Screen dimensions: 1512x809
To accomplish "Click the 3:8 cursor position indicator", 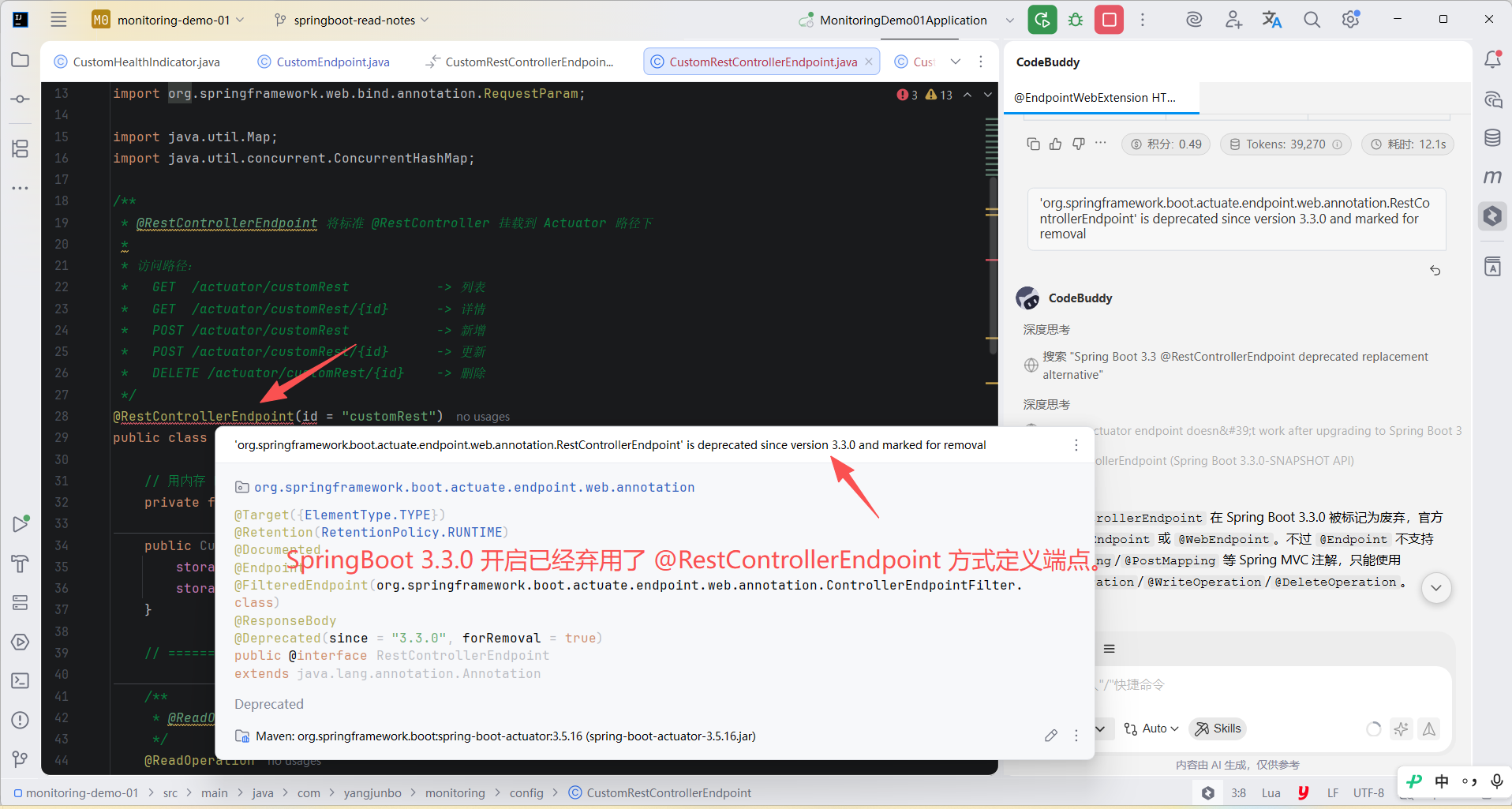I will click(1238, 793).
